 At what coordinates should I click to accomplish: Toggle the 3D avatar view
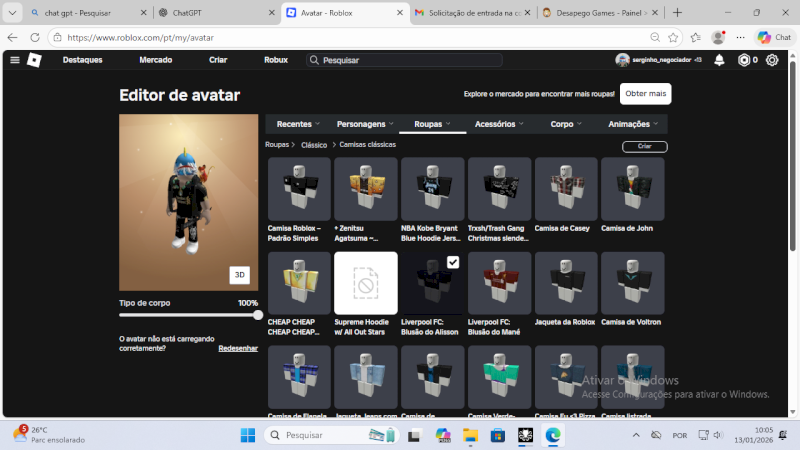click(239, 274)
